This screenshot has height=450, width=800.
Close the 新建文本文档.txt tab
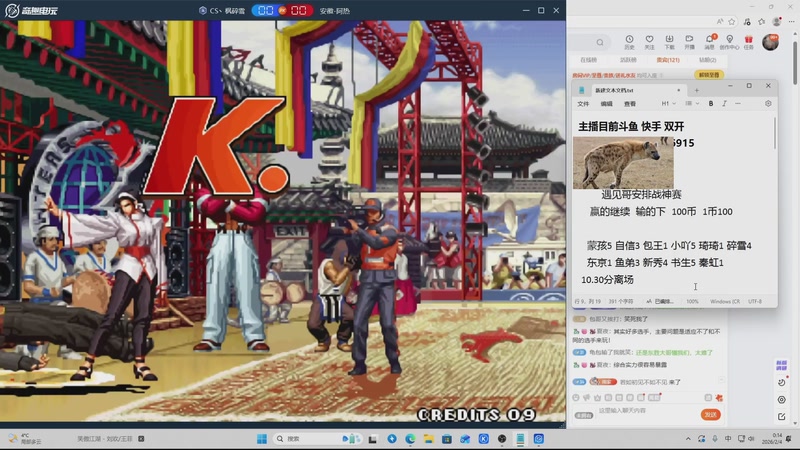[x=679, y=90]
